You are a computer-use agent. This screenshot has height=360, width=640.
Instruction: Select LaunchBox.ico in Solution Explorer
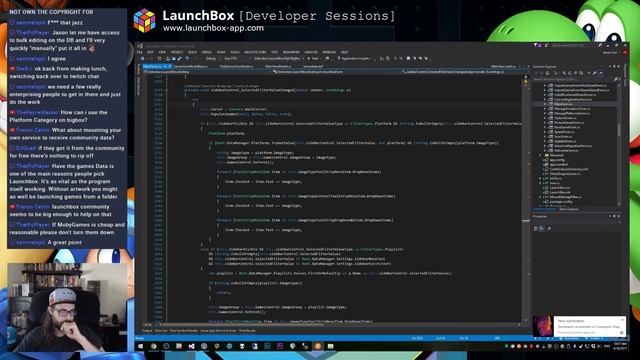[x=560, y=188]
